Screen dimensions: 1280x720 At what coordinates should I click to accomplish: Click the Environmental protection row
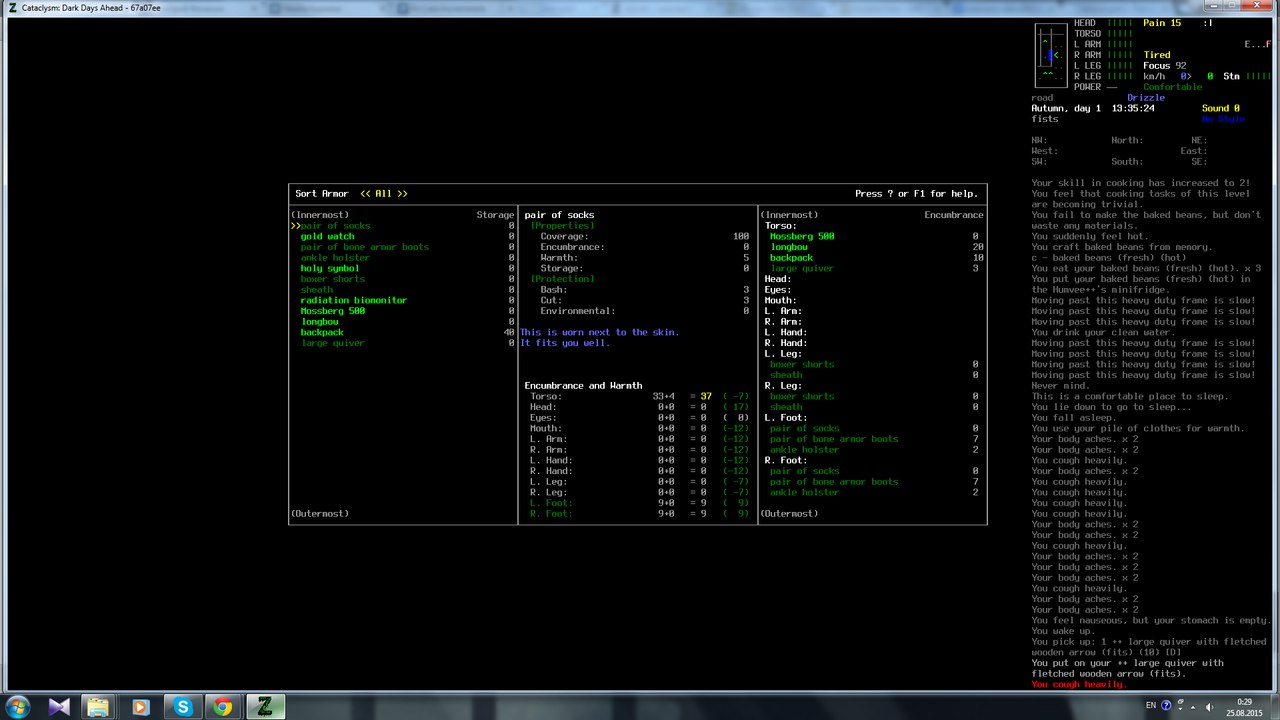(644, 312)
